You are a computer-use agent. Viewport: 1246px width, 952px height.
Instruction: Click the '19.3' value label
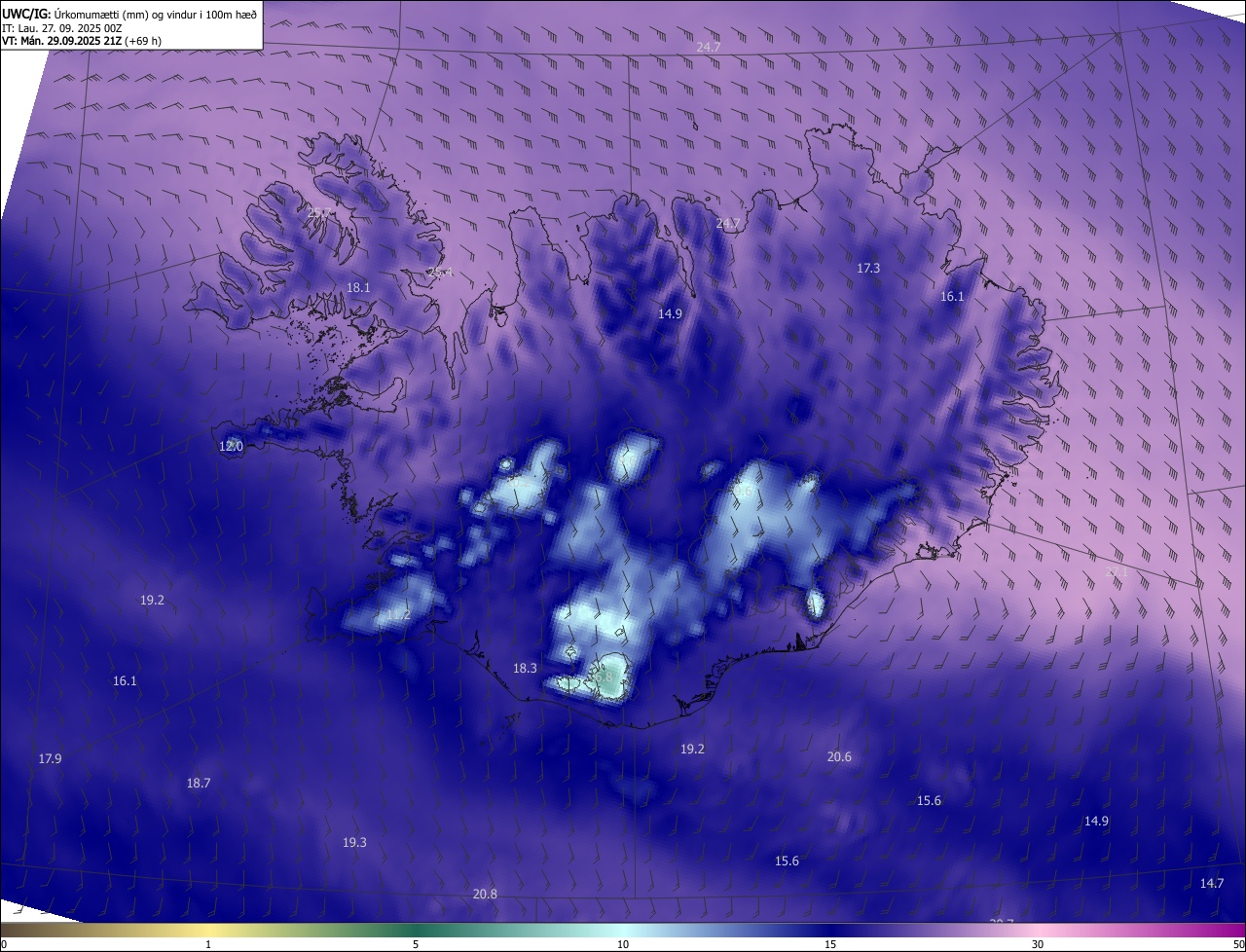coord(354,842)
